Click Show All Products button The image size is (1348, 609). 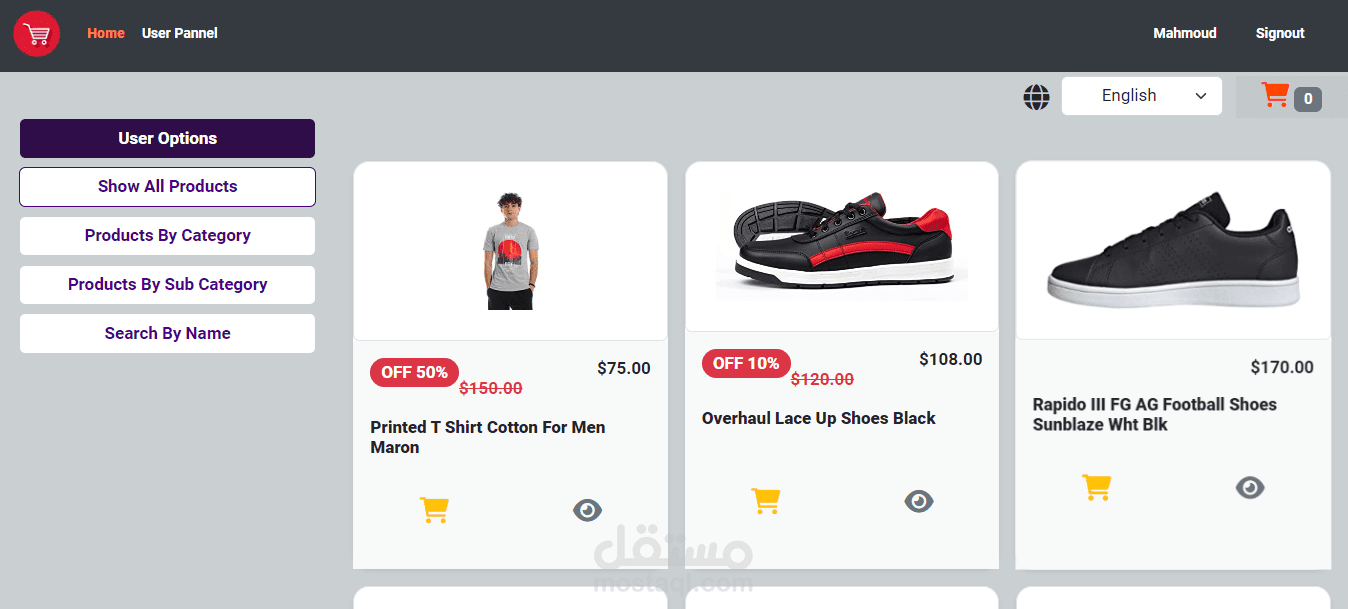coord(166,187)
